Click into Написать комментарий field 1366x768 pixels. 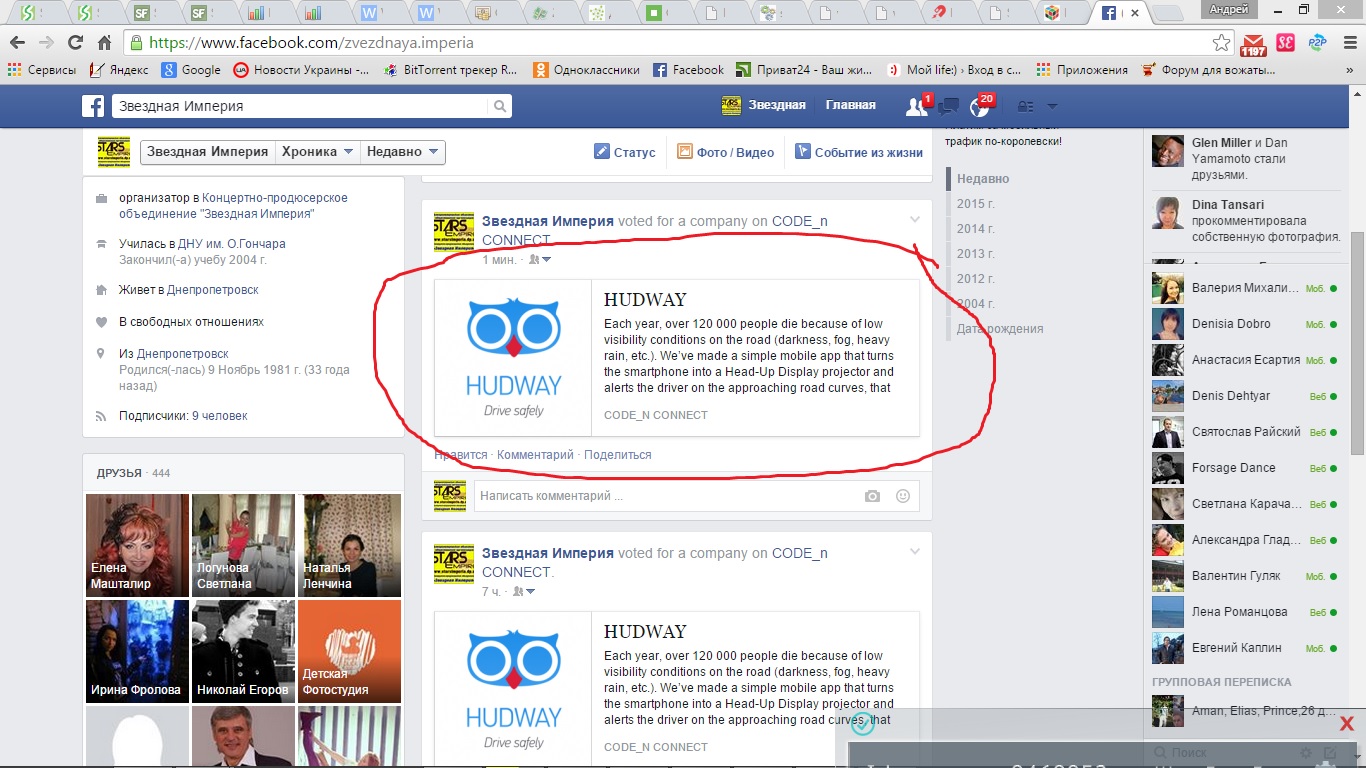(x=696, y=496)
